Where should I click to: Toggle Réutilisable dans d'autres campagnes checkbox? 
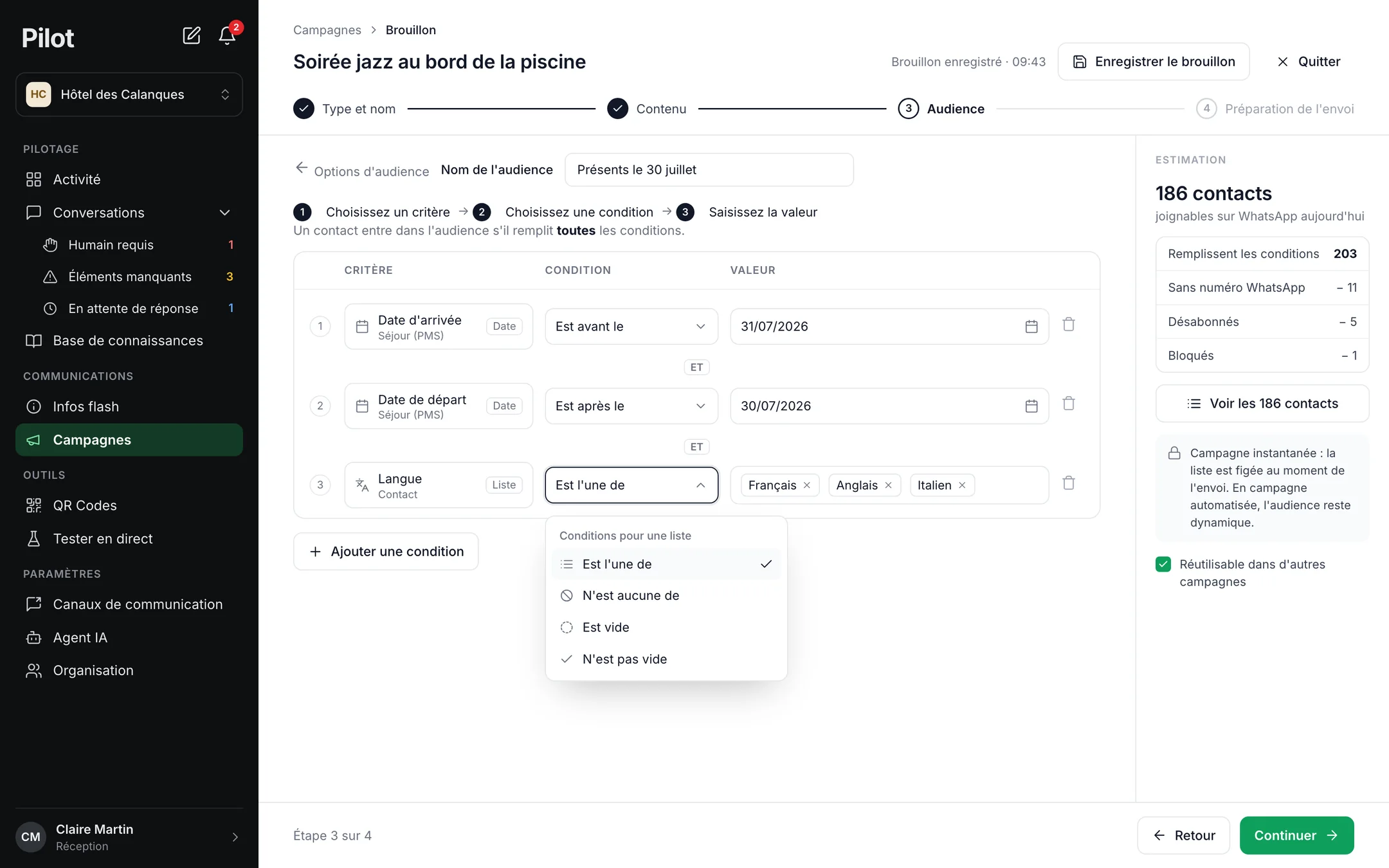pyautogui.click(x=1163, y=565)
